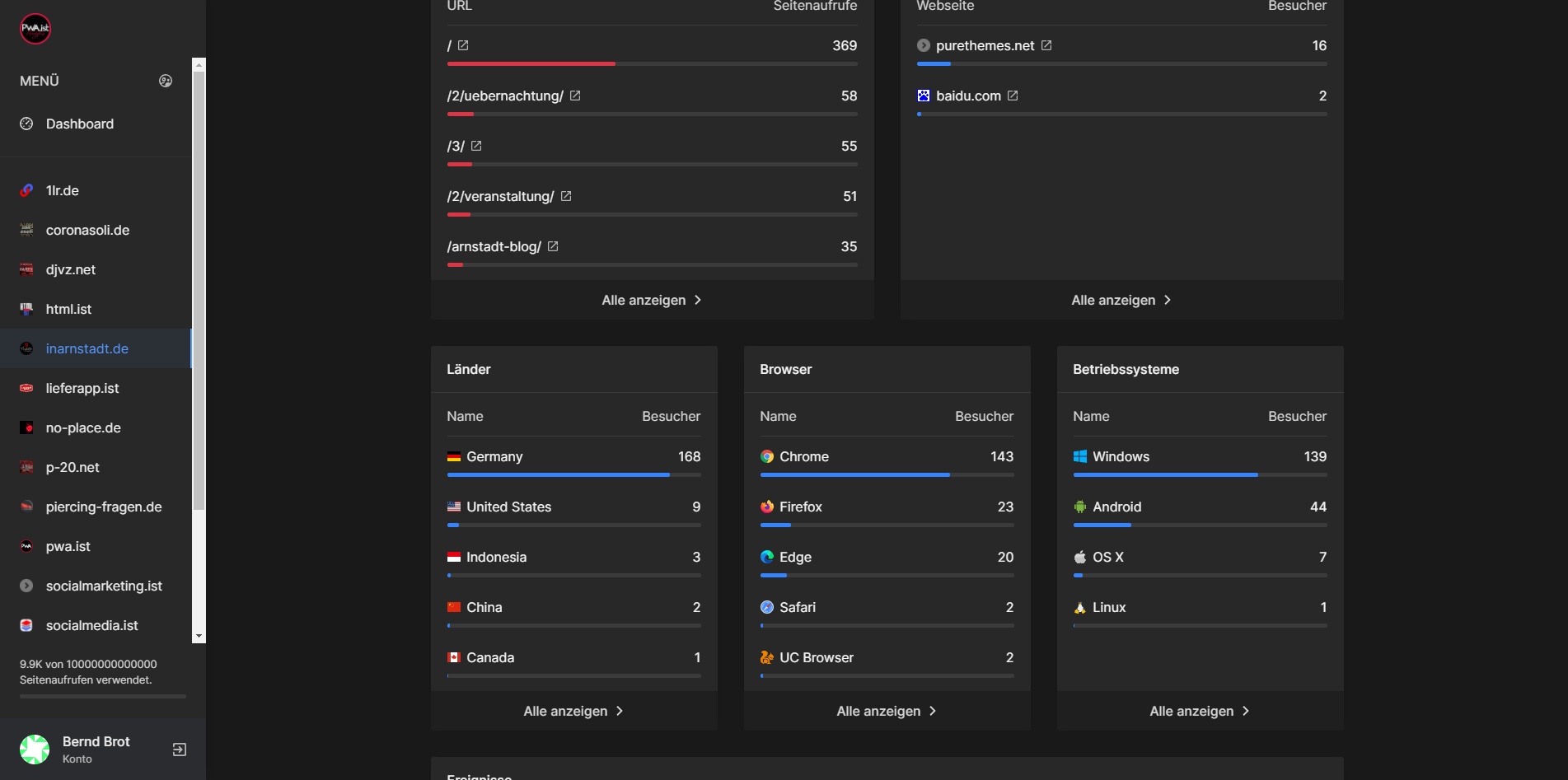The height and width of the screenshot is (780, 1568).
Task: Click Bernd Brot's green avatar
Action: (35, 750)
